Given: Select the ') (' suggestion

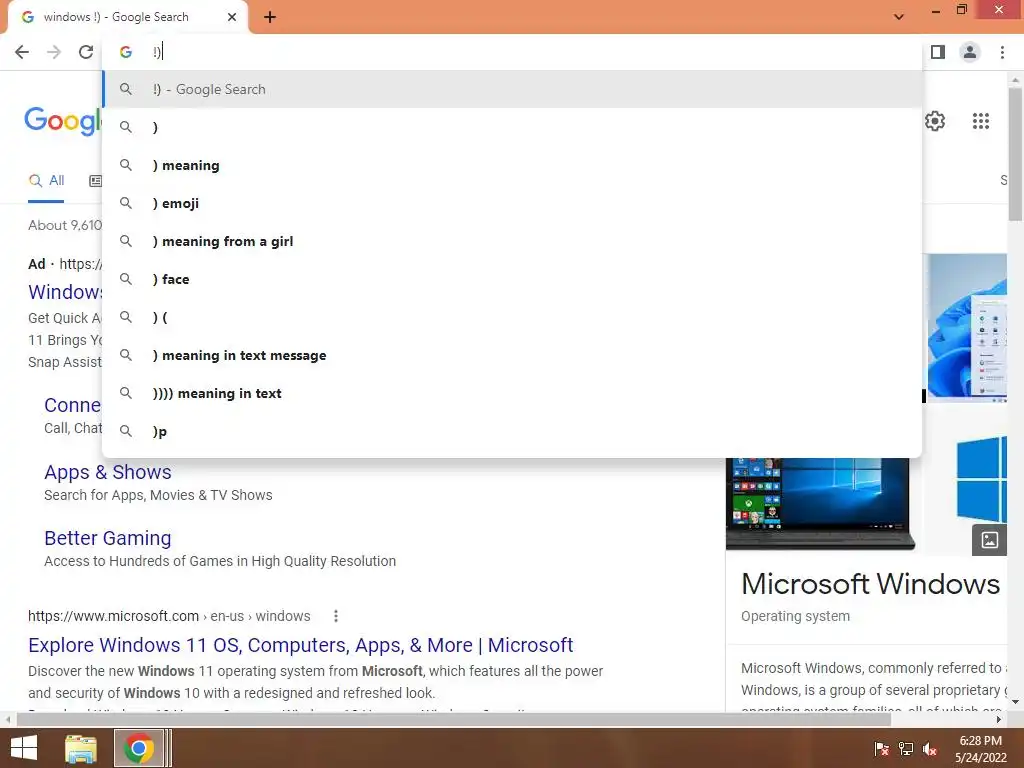Looking at the screenshot, I should [x=512, y=317].
